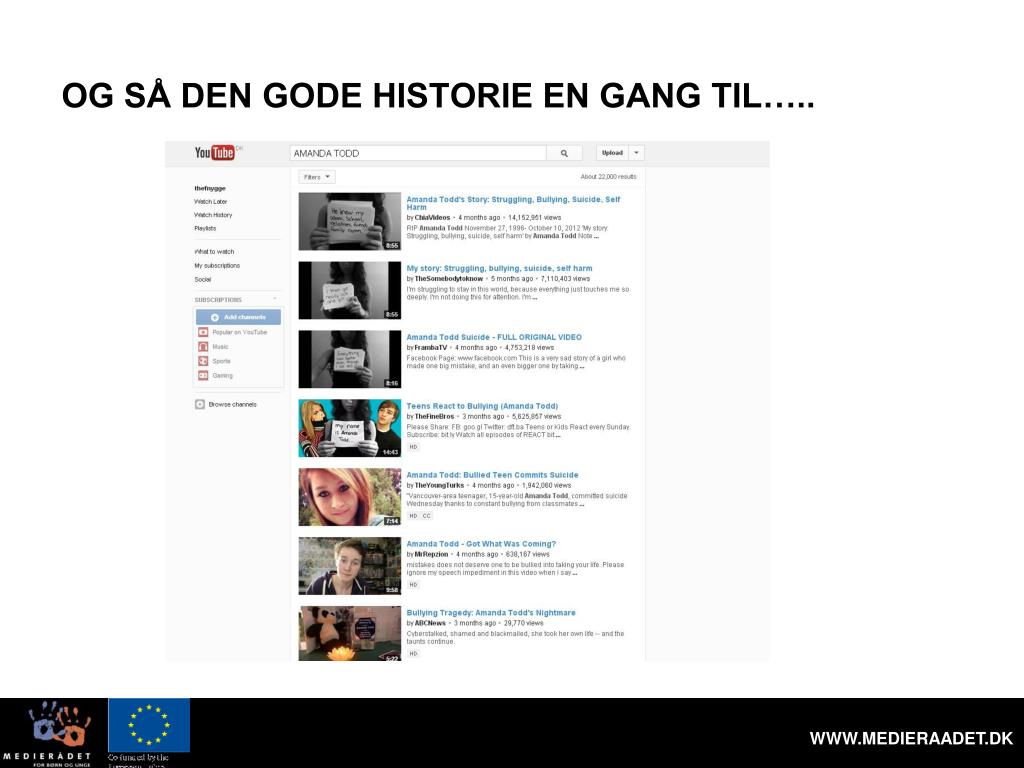Viewport: 1024px width, 768px height.
Task: Click the Medierådet handprint logo
Action: [x=59, y=724]
